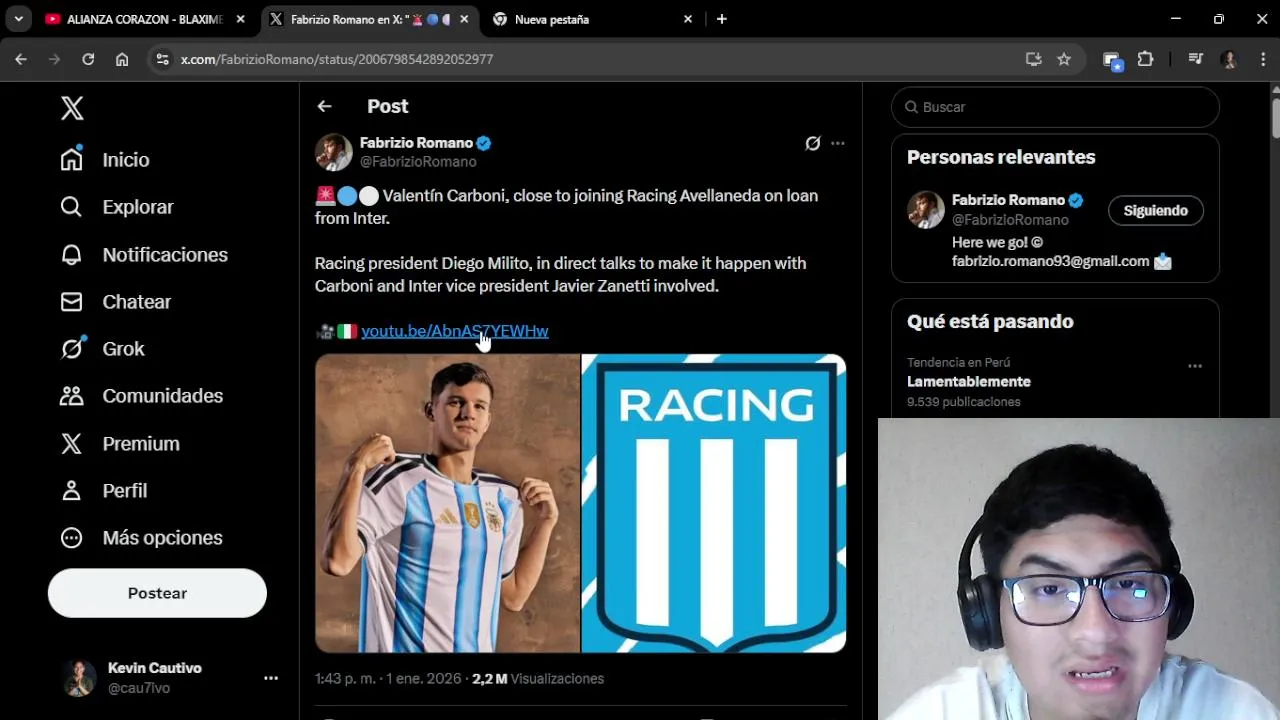Click @FabrizioRomano handle in relevant people
1280x720 pixels.
(1010, 220)
